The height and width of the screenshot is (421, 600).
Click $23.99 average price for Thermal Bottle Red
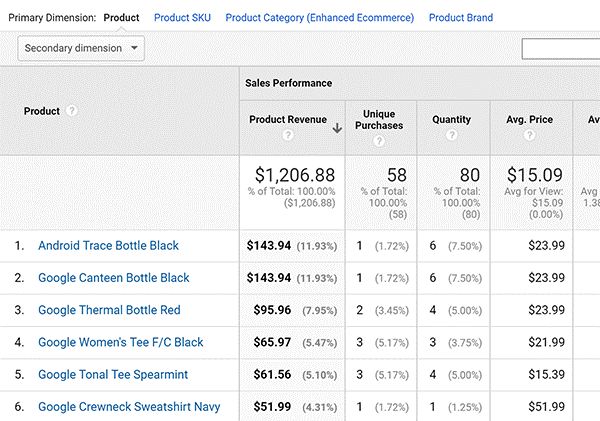point(546,310)
